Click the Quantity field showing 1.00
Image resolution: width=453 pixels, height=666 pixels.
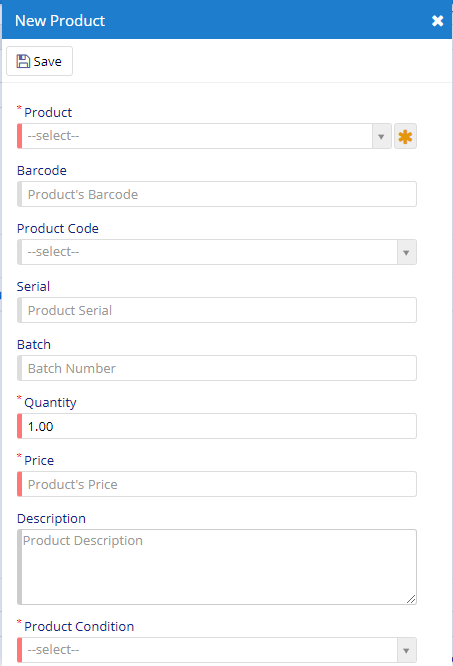click(x=217, y=426)
